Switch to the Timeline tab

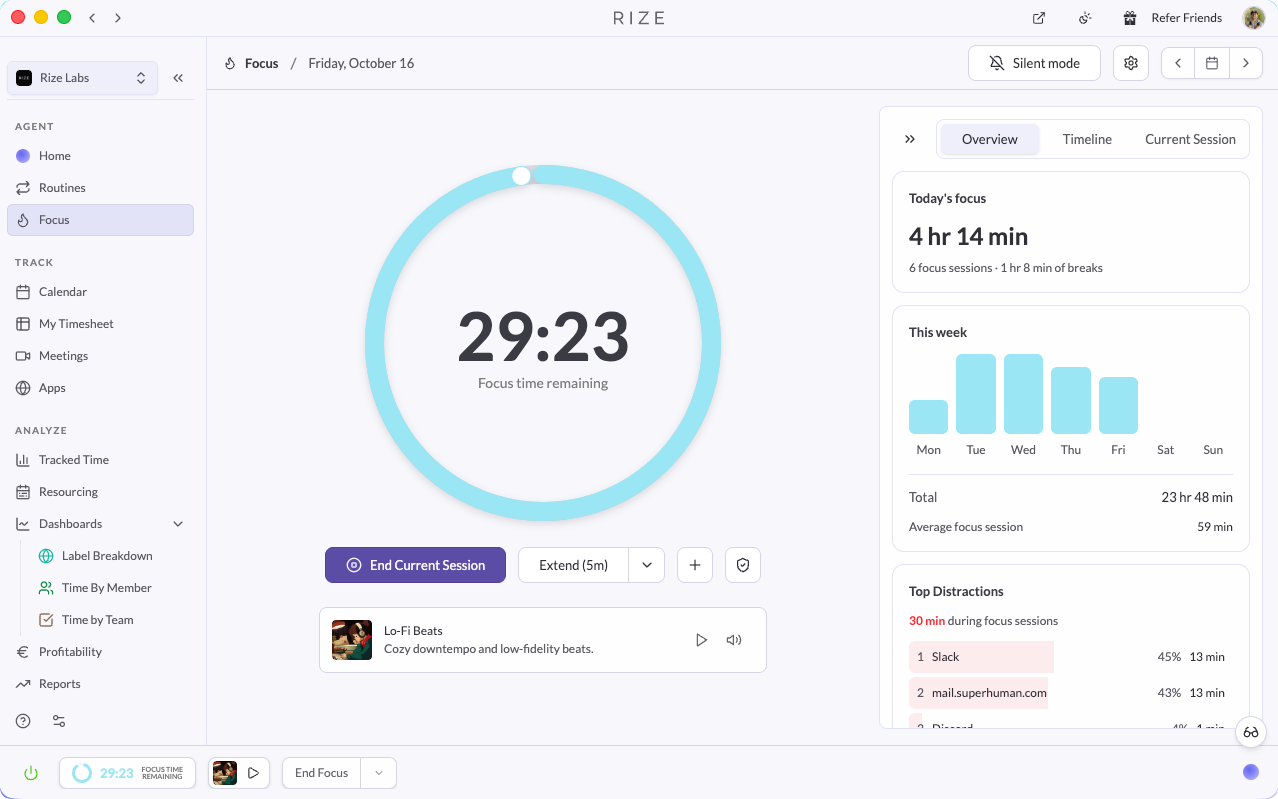click(1087, 139)
